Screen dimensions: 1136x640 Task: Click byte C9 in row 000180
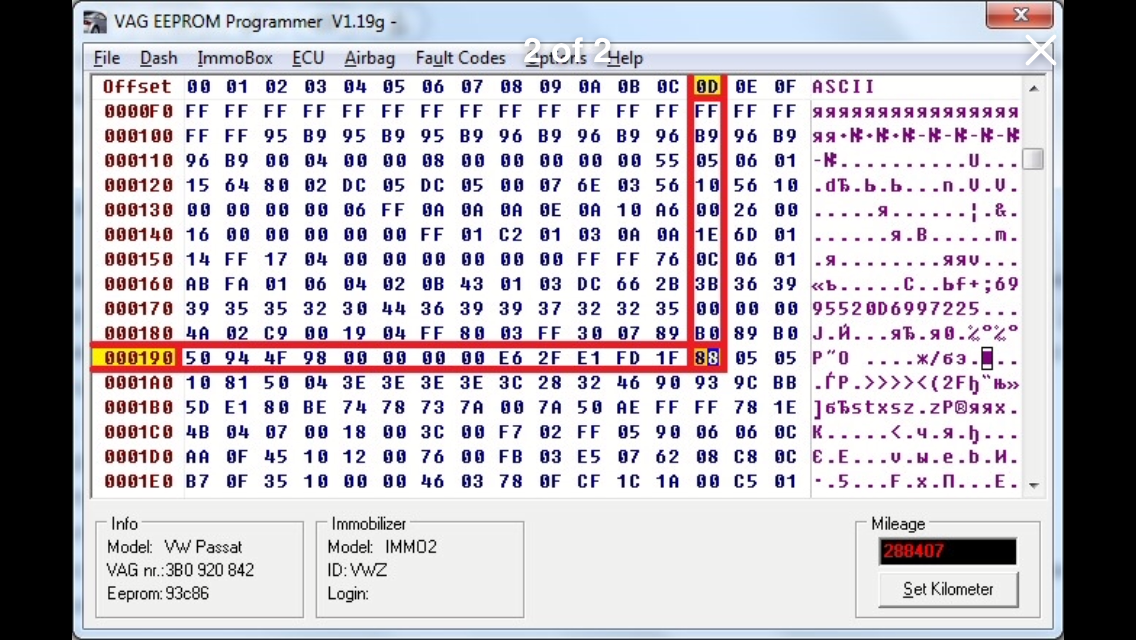tap(276, 333)
